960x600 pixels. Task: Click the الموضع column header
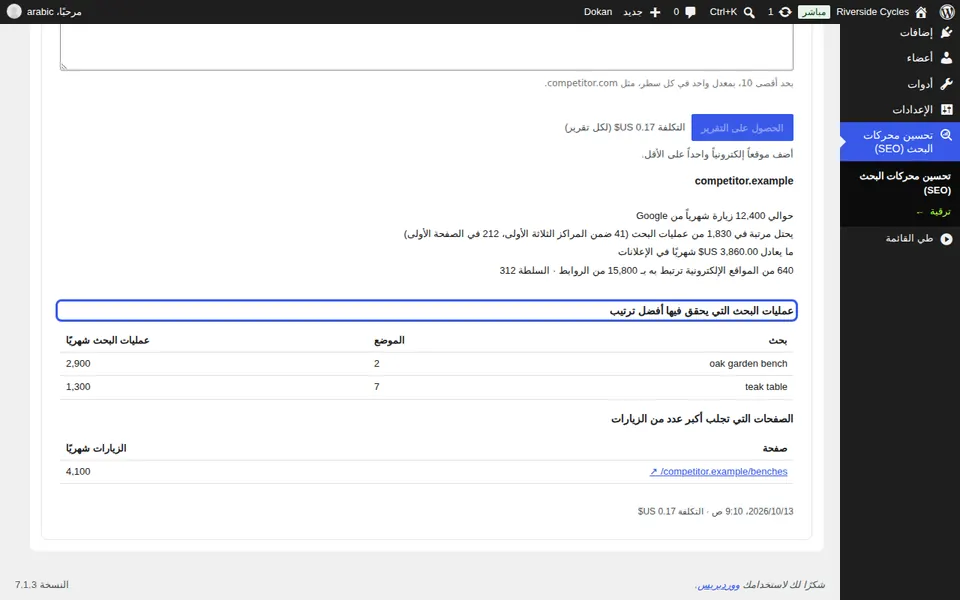pyautogui.click(x=389, y=340)
